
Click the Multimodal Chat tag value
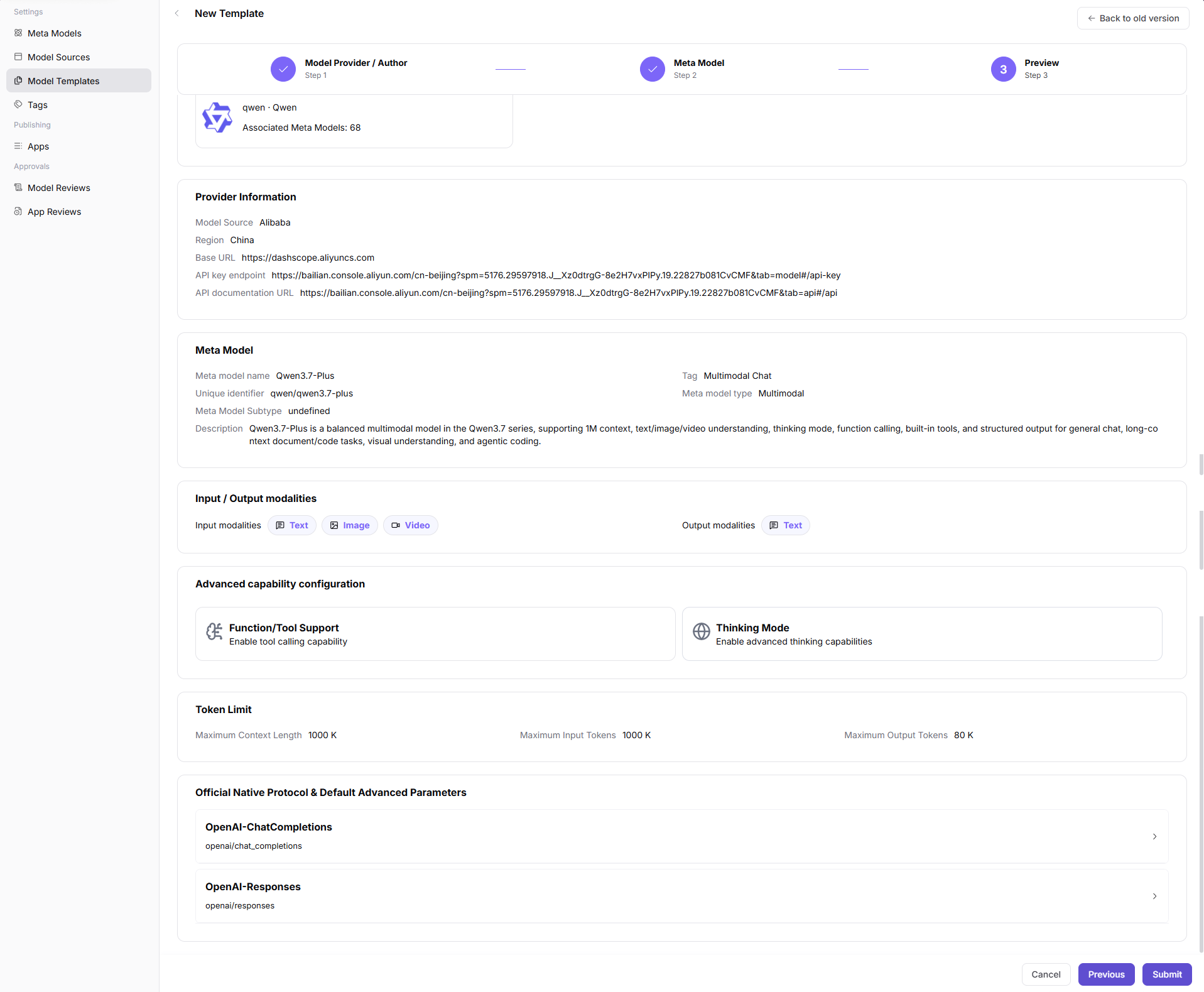tap(737, 376)
